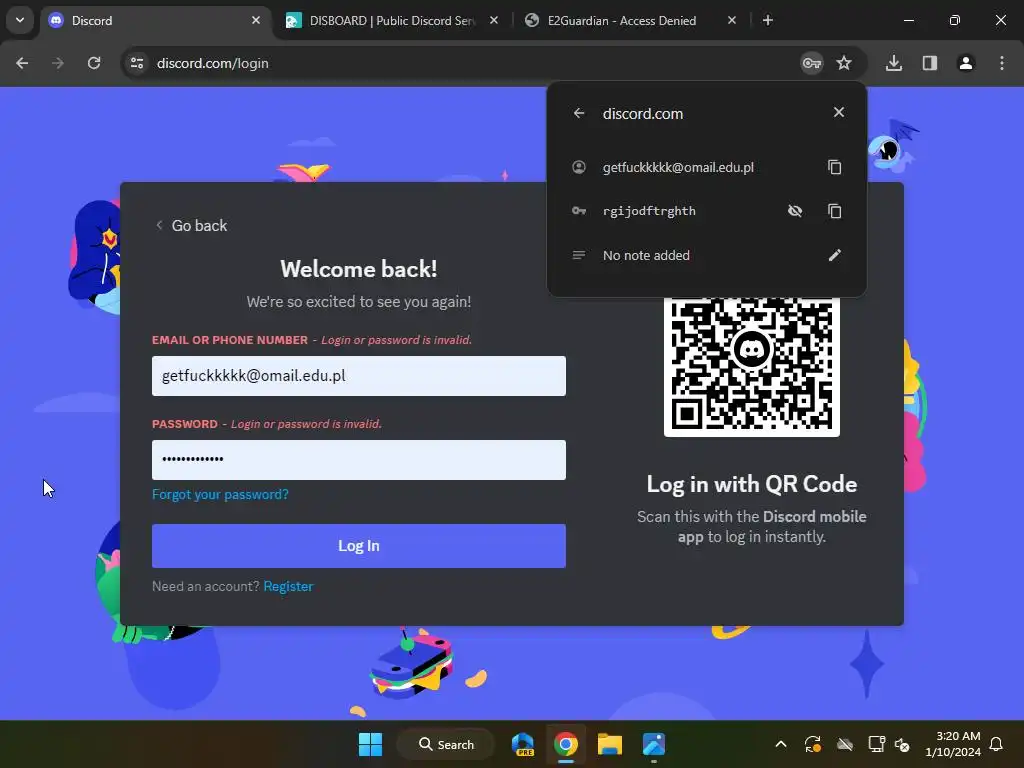This screenshot has width=1024, height=768.
Task: Close the discord.com password popup
Action: 839,112
